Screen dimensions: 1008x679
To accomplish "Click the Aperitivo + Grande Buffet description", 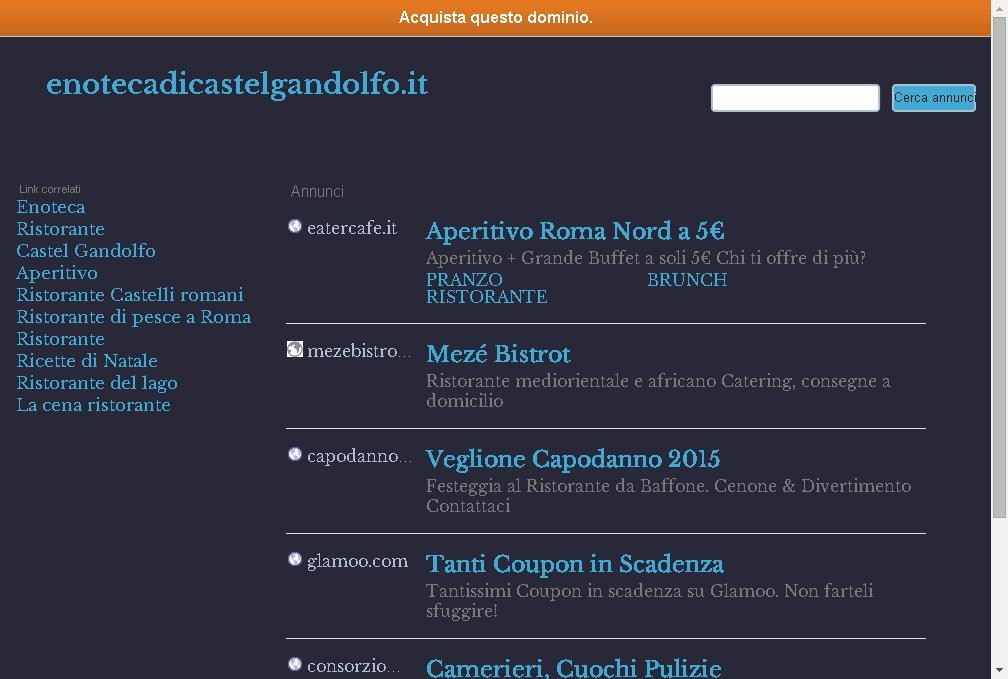I will [645, 258].
